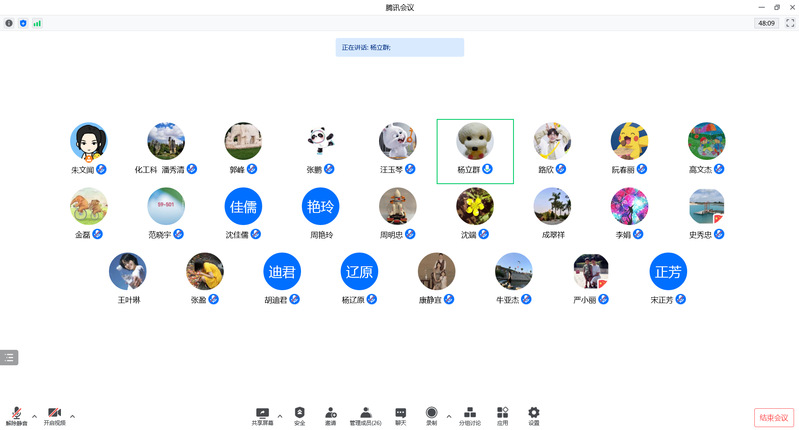799x430 pixels.
Task: Expand video options arrow beside 开启视频
Action: click(72, 416)
